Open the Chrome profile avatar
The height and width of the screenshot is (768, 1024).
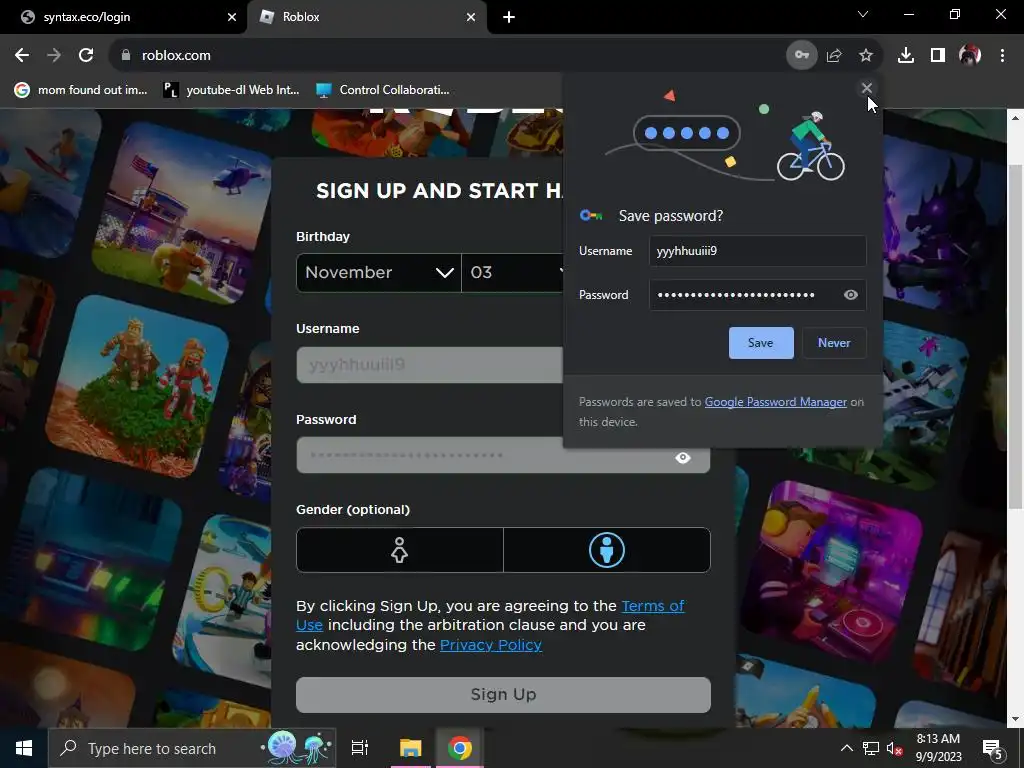click(x=970, y=56)
